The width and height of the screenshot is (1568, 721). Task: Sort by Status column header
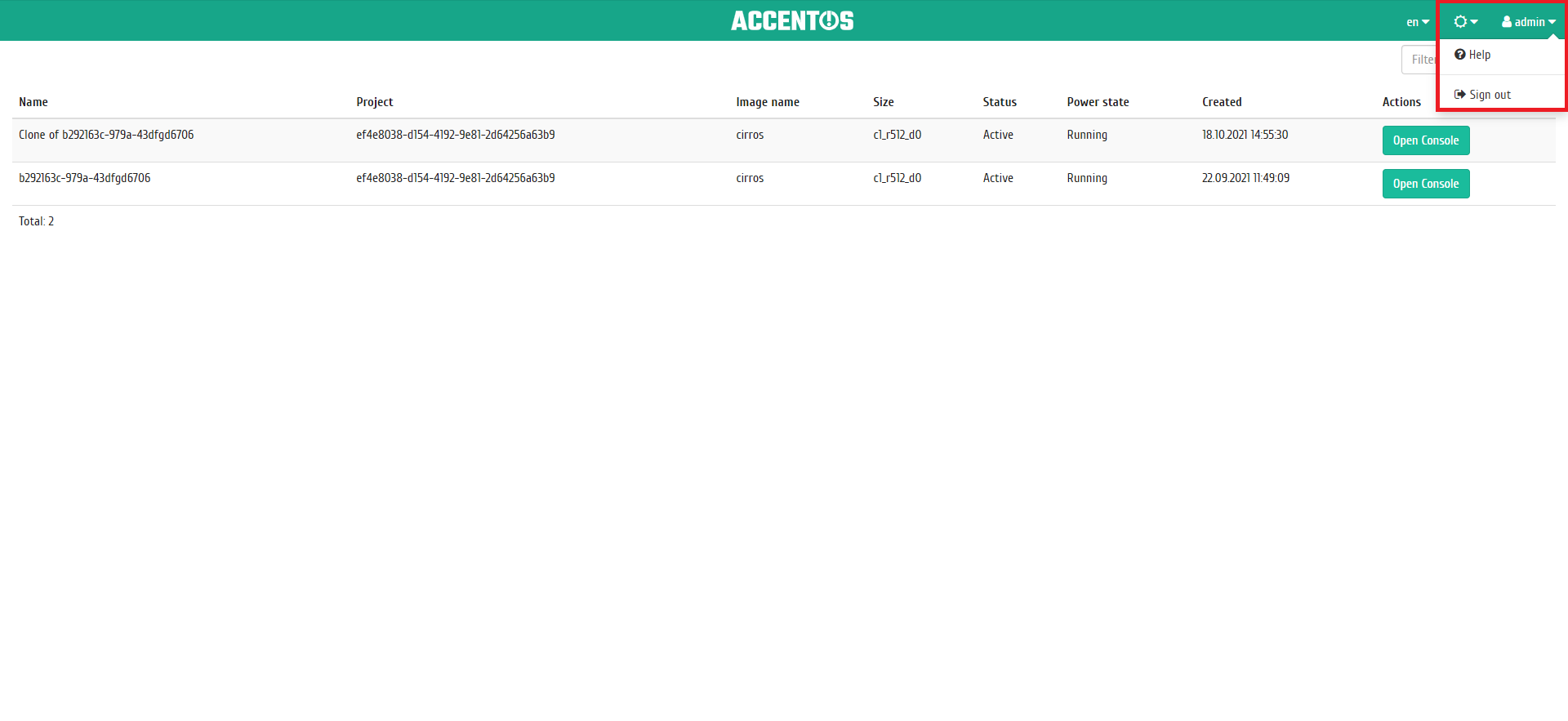[1000, 102]
